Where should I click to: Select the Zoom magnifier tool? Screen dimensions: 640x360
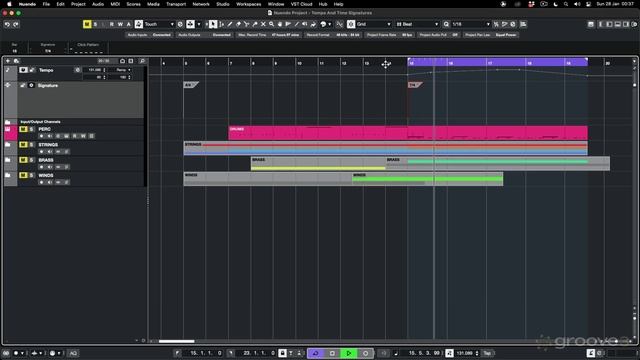[x=271, y=24]
